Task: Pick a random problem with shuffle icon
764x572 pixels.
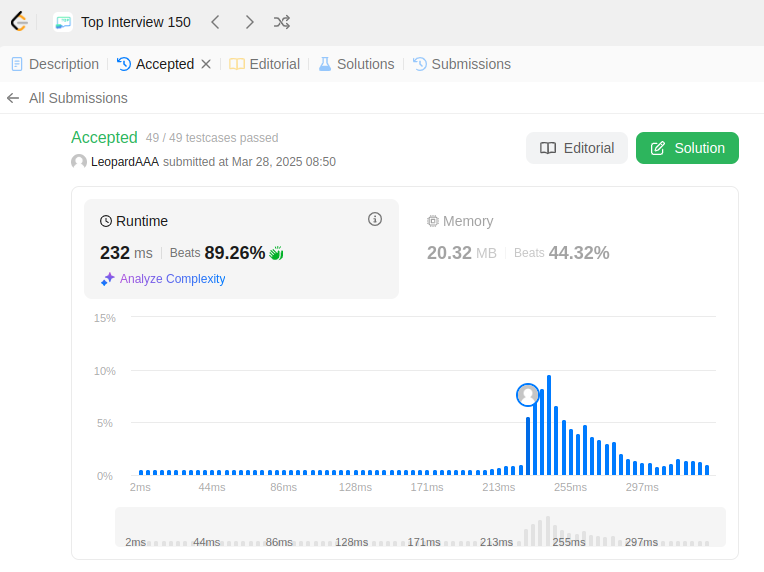Action: (x=282, y=22)
